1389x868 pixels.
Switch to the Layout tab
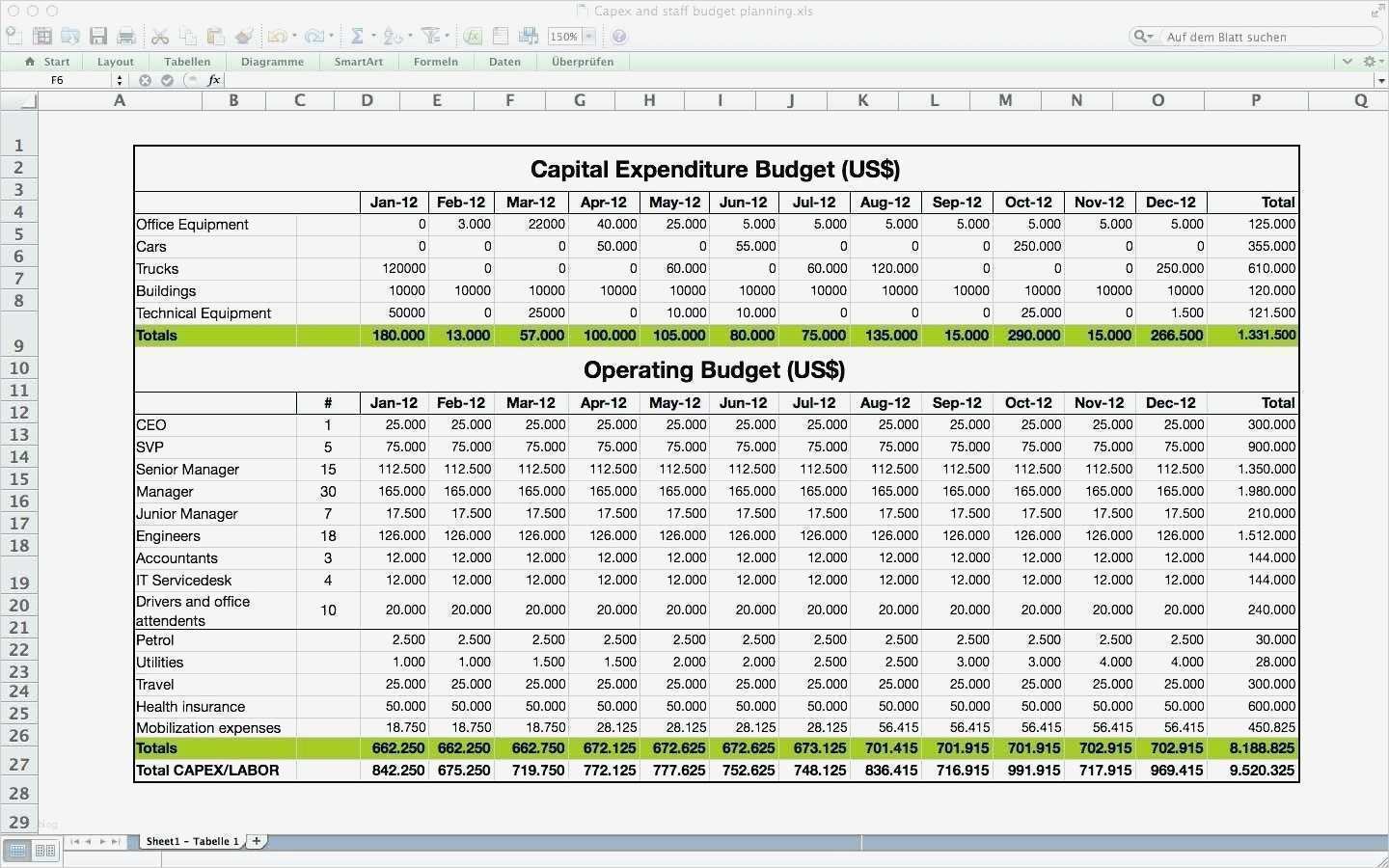click(116, 62)
